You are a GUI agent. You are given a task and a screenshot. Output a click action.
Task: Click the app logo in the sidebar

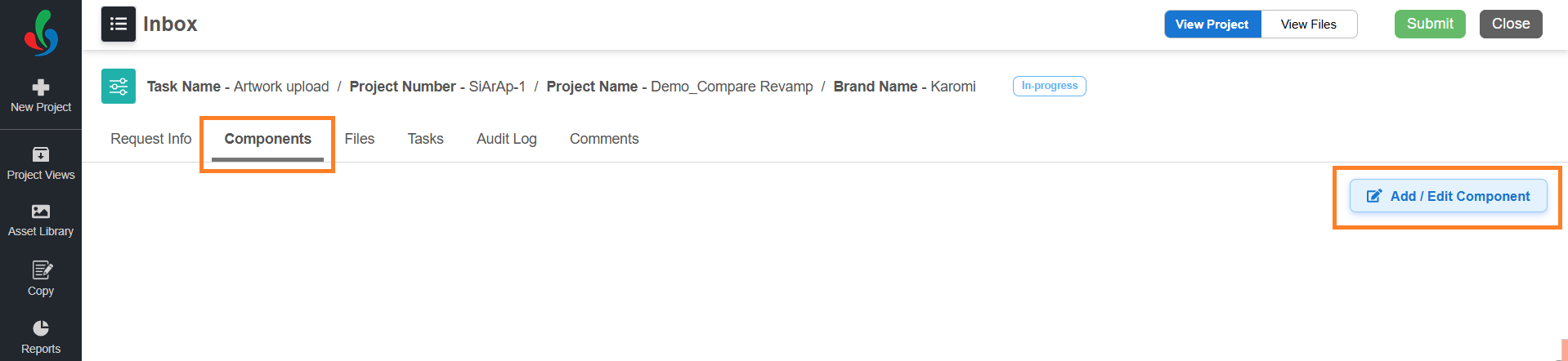41,33
